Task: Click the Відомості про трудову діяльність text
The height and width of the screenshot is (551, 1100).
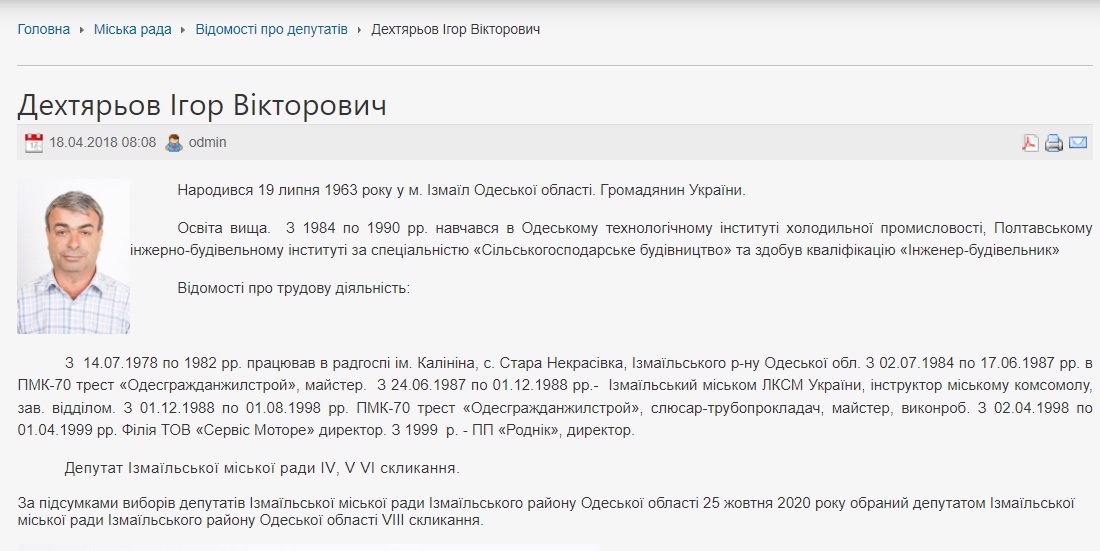Action: click(x=293, y=288)
